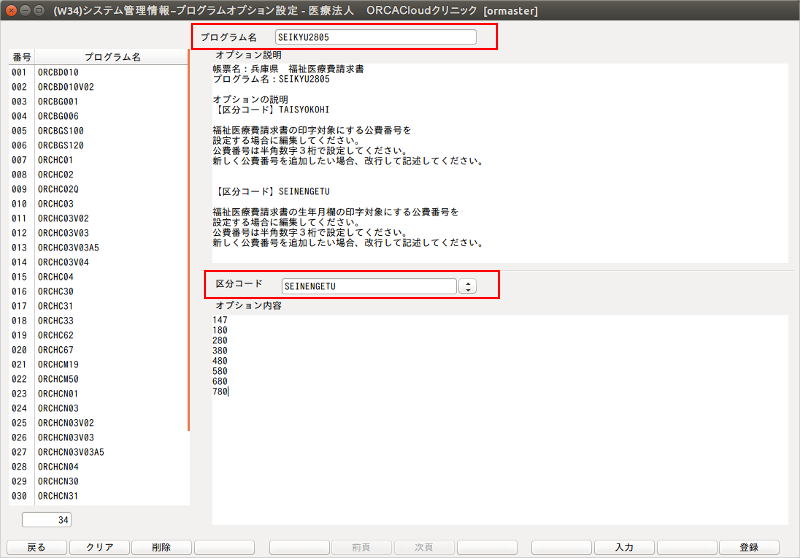800x558 pixels.
Task: Select program ORCHC01 from list
Action: pyautogui.click(x=110, y=160)
